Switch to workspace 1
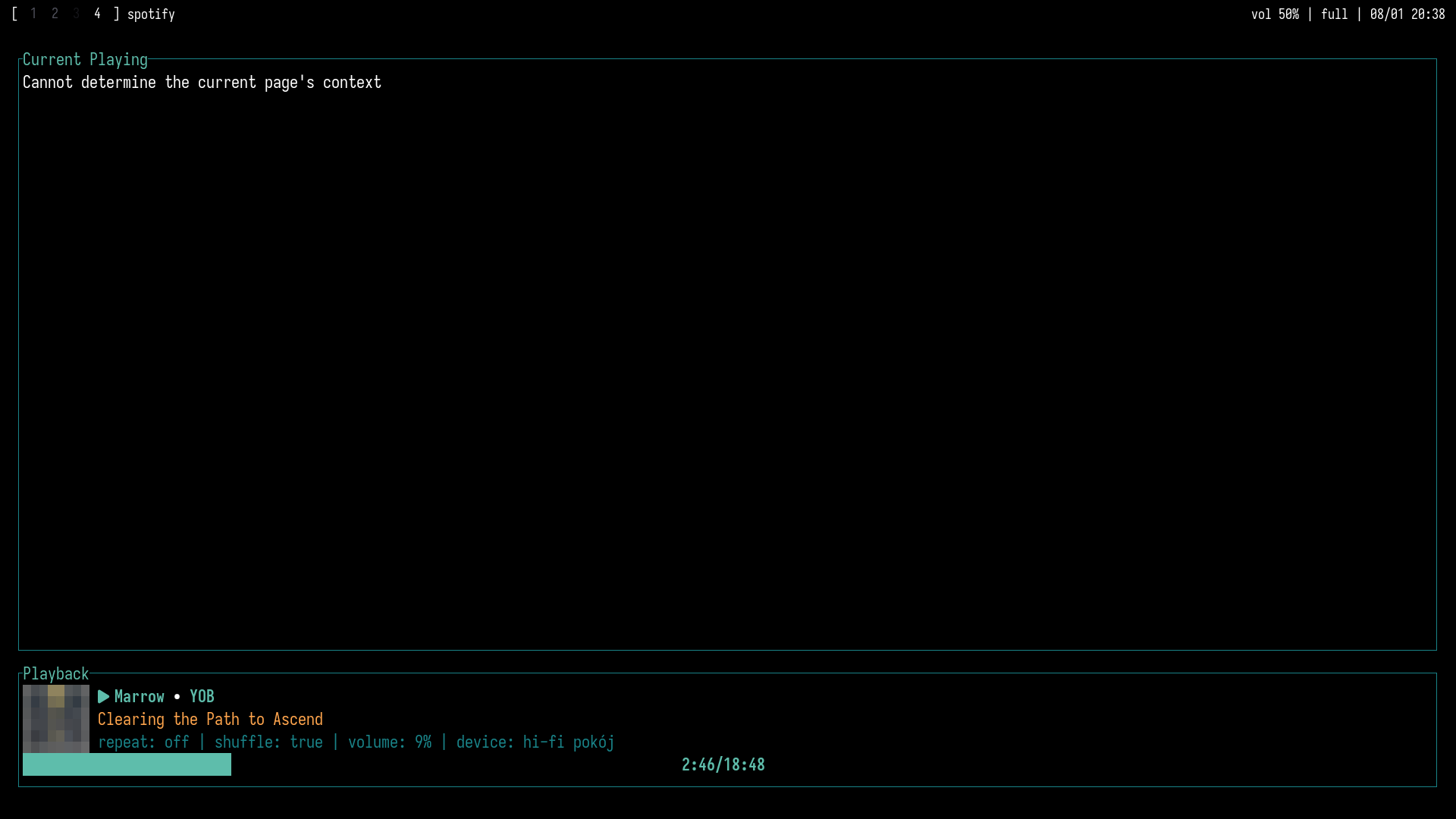 [33, 14]
